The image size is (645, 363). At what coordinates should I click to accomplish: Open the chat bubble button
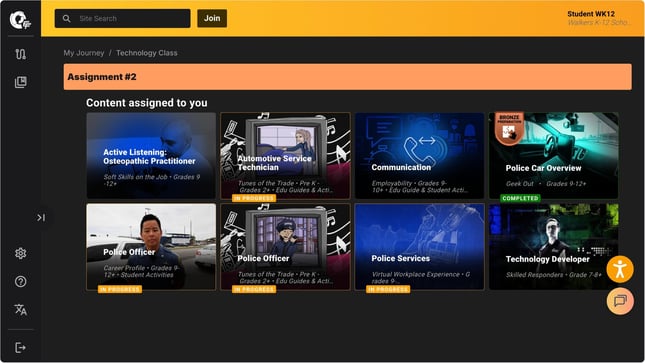(x=620, y=301)
